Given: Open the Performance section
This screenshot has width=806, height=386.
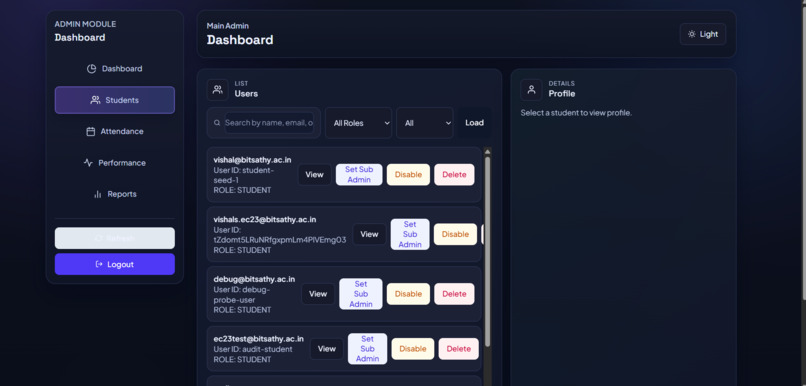Looking at the screenshot, I should point(115,163).
